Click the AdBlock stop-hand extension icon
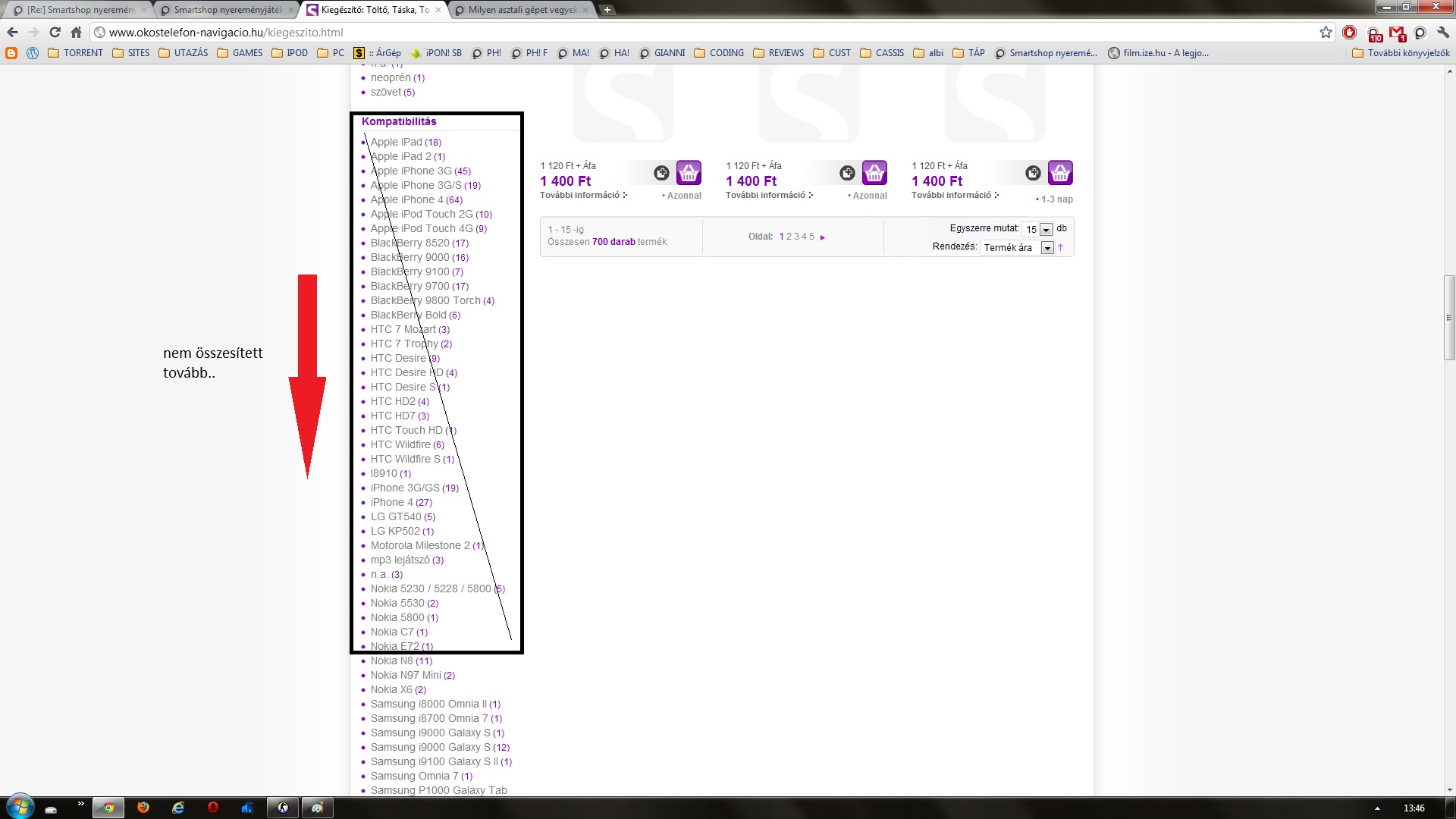1456x819 pixels. pyautogui.click(x=1349, y=32)
